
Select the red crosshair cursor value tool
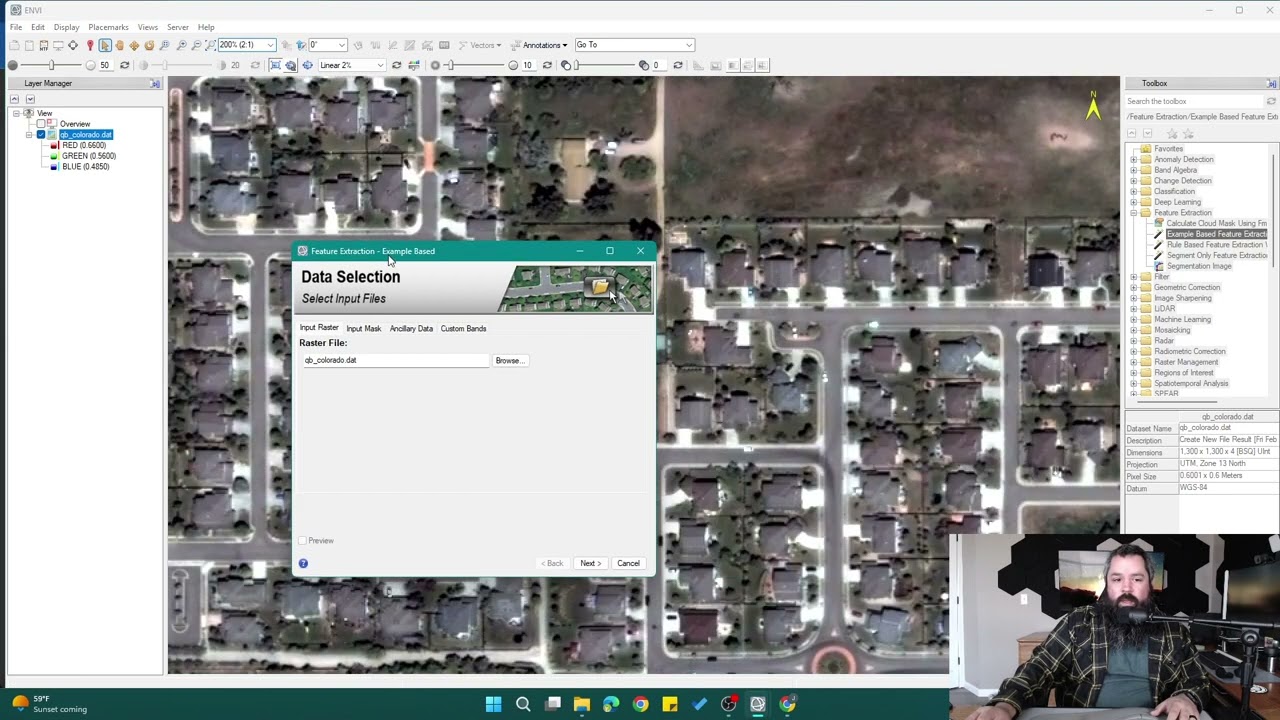(x=90, y=45)
